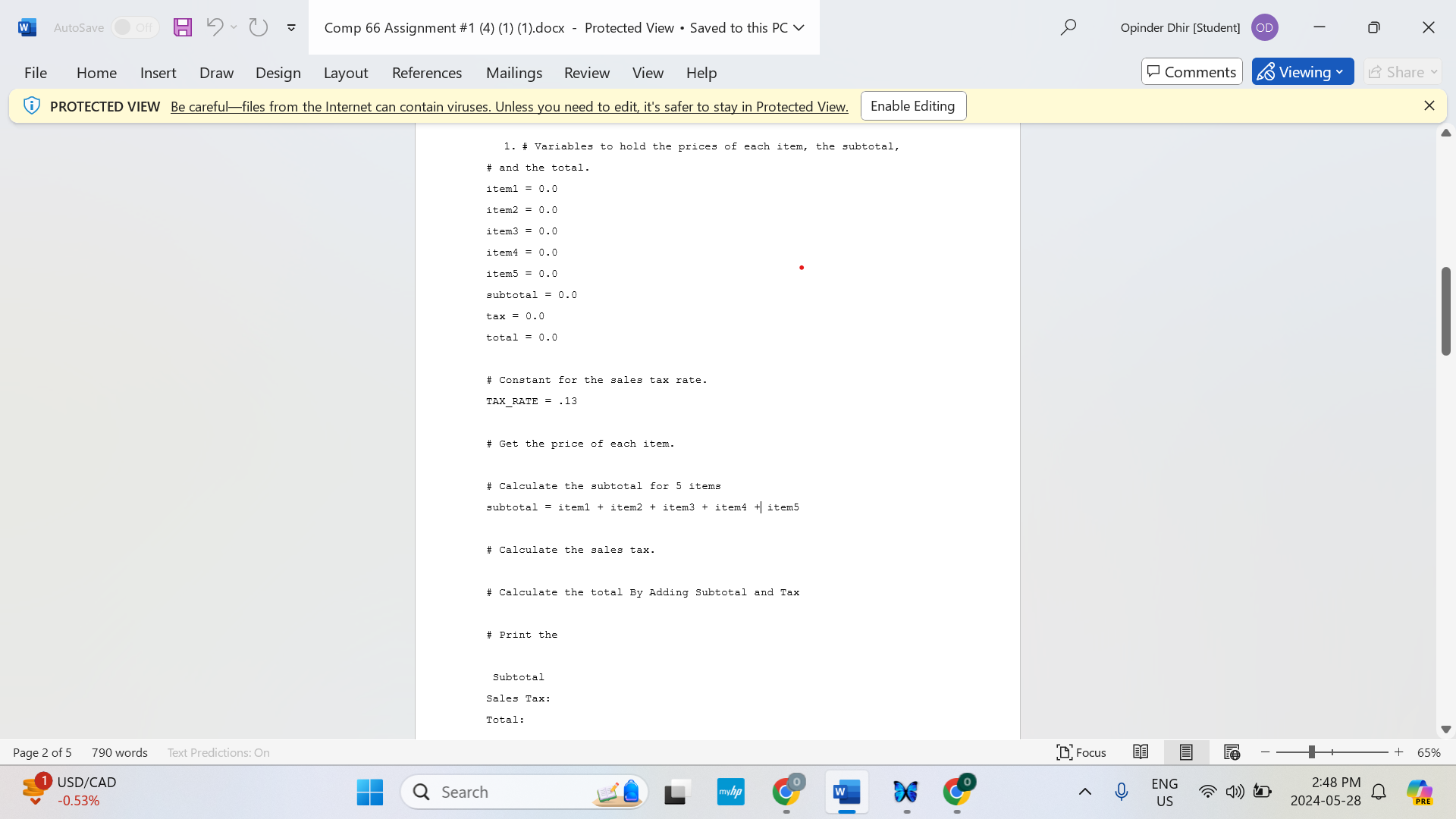Open the Comments pane
The image size is (1456, 819).
(1191, 71)
